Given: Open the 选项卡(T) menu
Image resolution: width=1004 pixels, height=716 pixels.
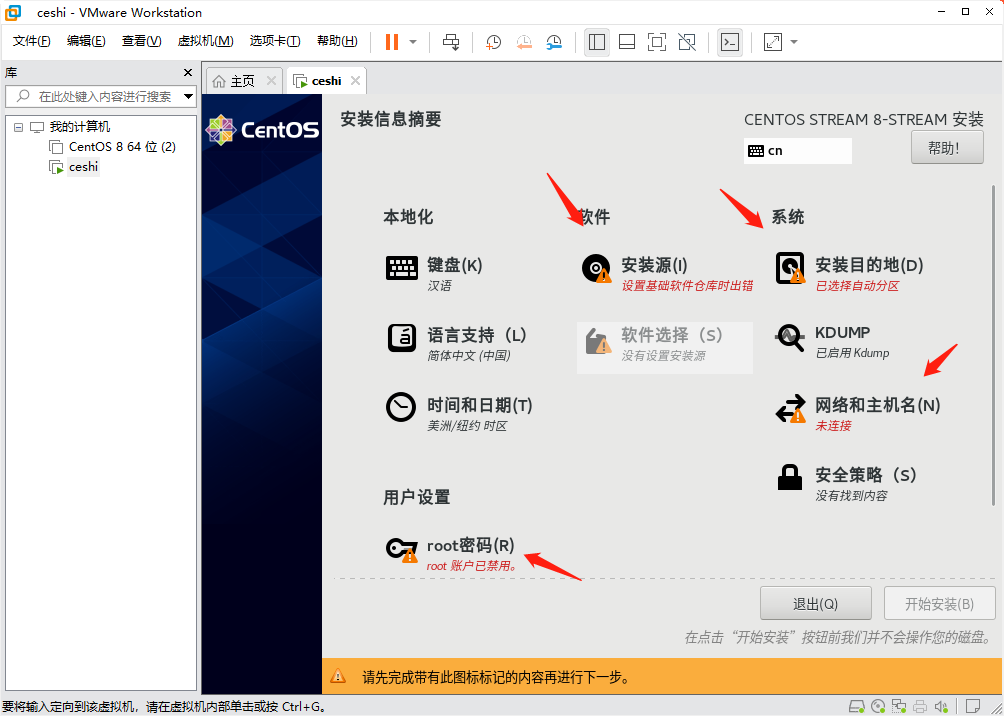Looking at the screenshot, I should (x=275, y=41).
